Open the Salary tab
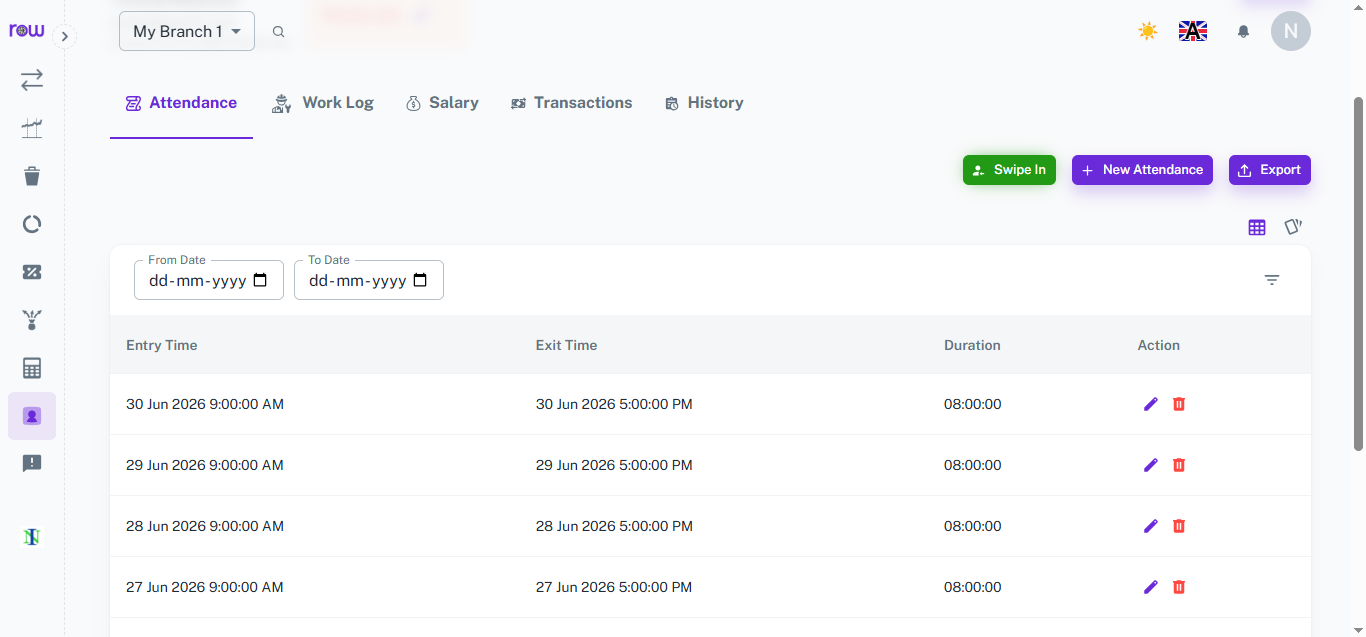Viewport: 1366px width, 637px height. pos(442,103)
